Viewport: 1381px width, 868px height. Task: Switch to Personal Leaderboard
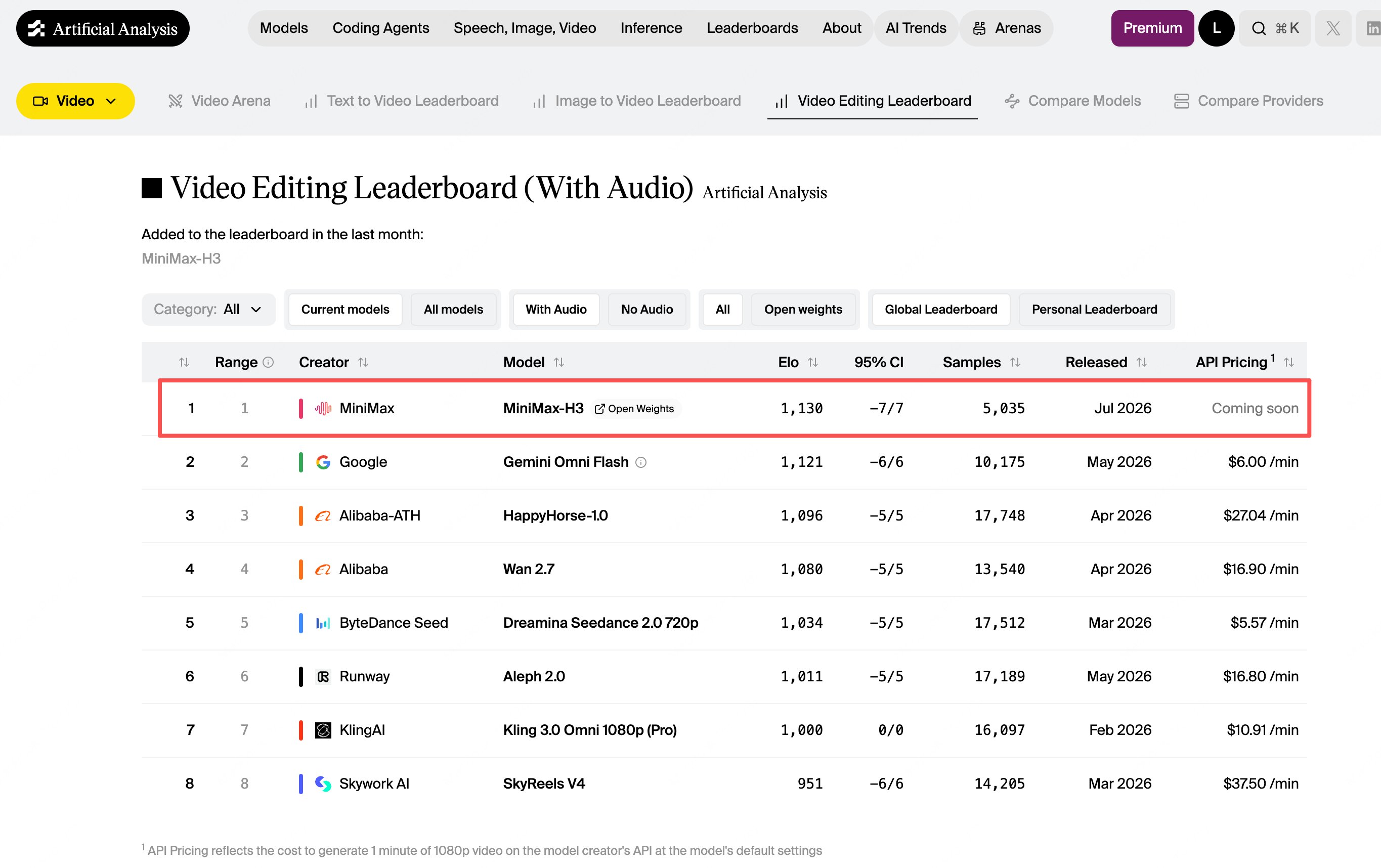coord(1094,310)
